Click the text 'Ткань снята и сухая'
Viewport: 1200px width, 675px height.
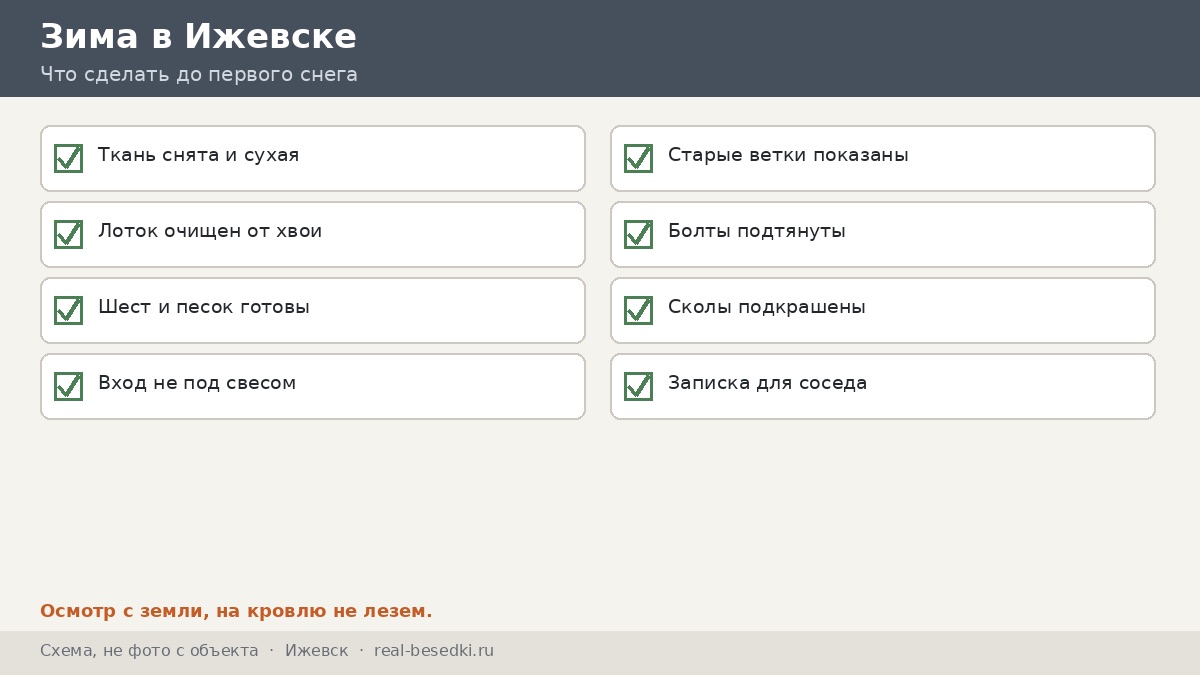coord(198,156)
